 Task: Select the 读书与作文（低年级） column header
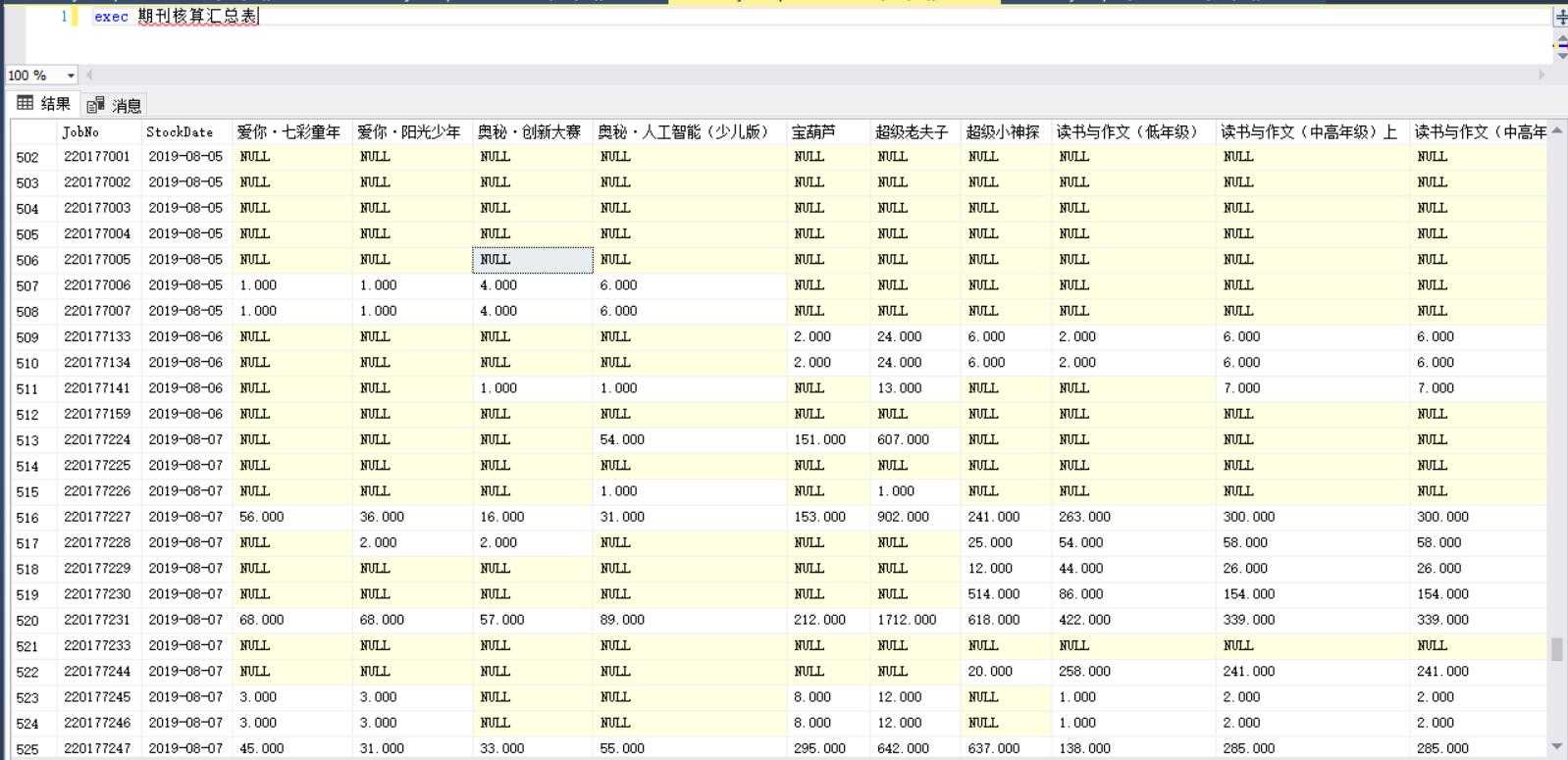tap(1132, 131)
